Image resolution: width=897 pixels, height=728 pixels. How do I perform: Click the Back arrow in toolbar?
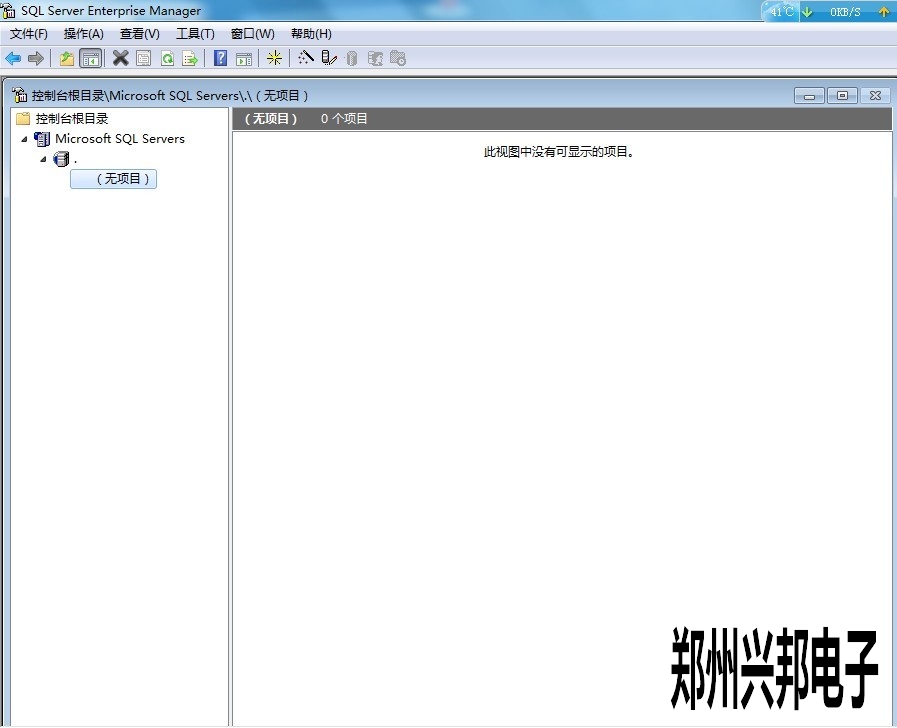13,58
